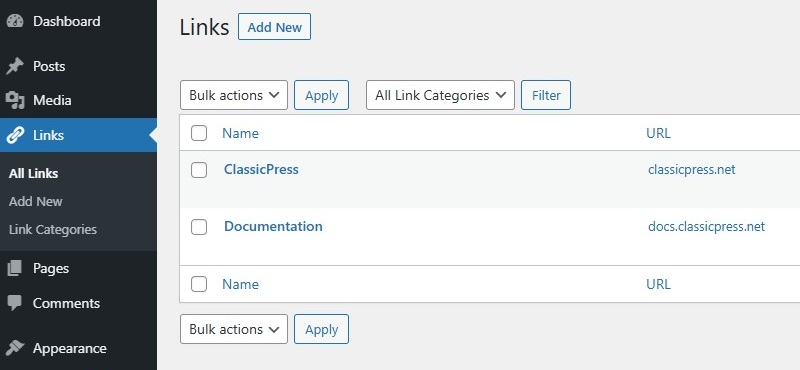Viewport: 800px width, 370px height.
Task: Check the ClassicPress row checkbox
Action: 199,170
